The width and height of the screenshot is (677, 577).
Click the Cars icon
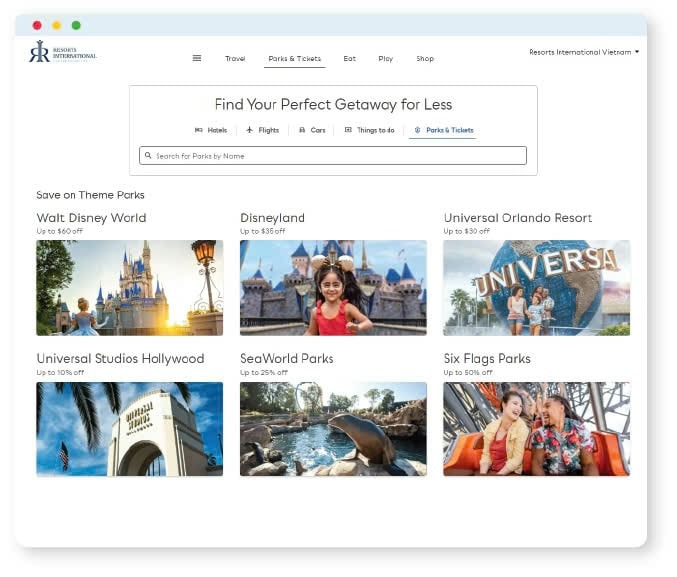pyautogui.click(x=302, y=130)
